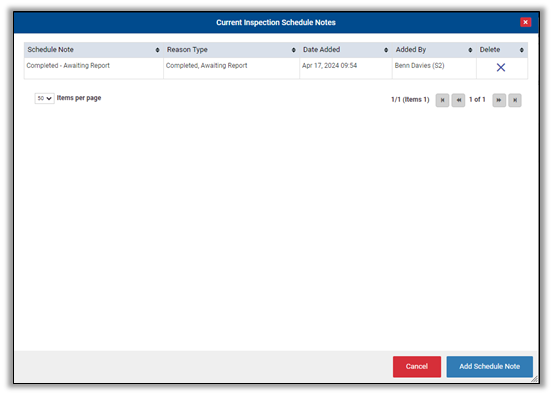Click the Cancel button
552x394 pixels.
[x=417, y=367]
